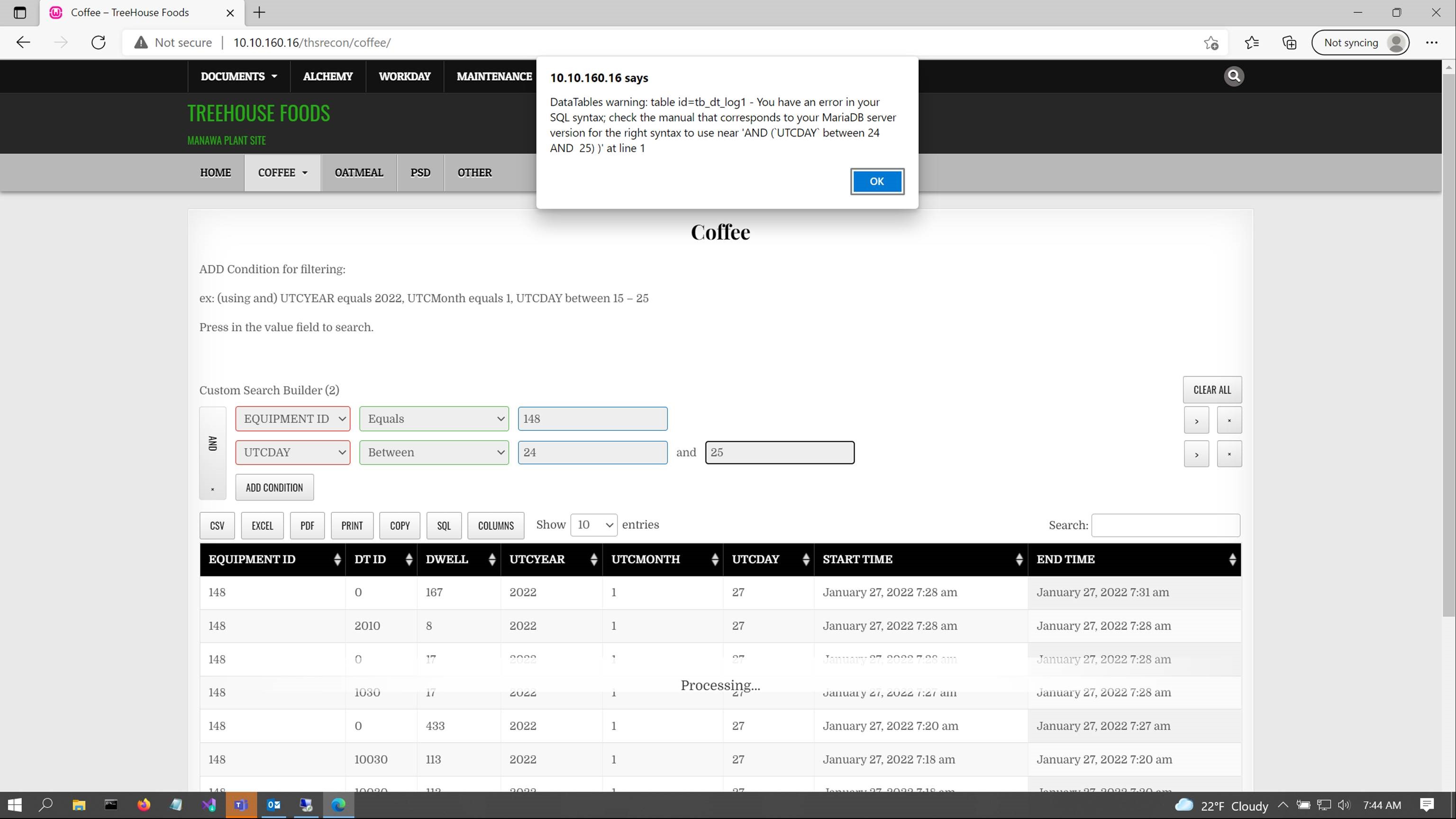This screenshot has height=819, width=1456.
Task: Open the Not syncing profile menu
Action: coord(1360,42)
